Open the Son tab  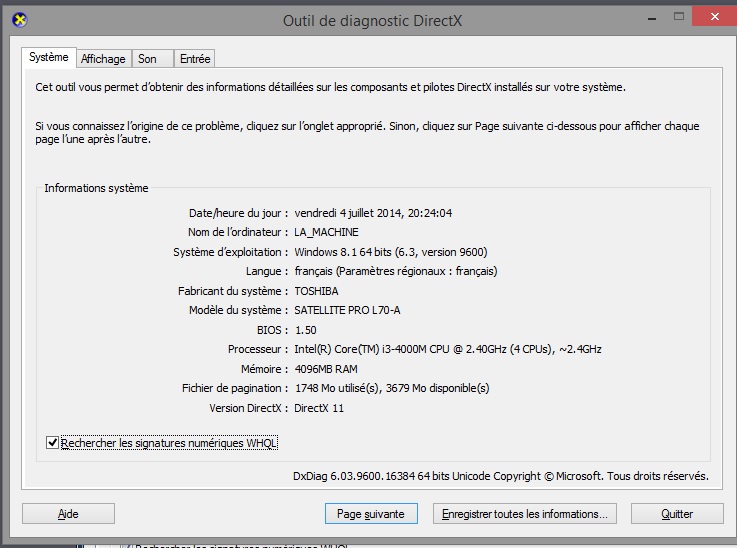153,59
